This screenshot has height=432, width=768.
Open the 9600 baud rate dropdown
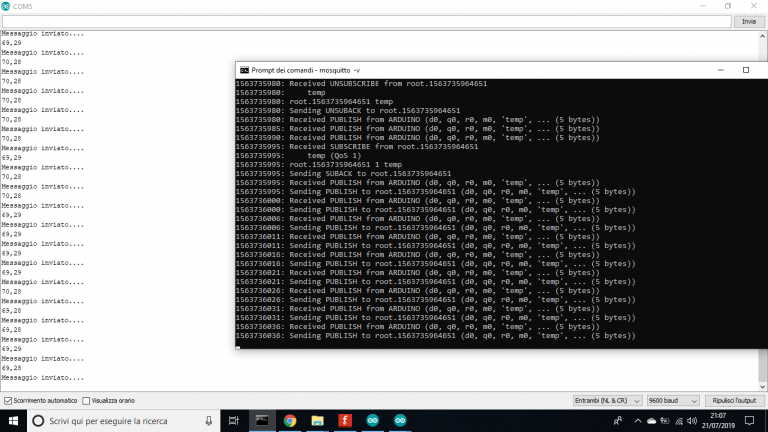pos(672,400)
